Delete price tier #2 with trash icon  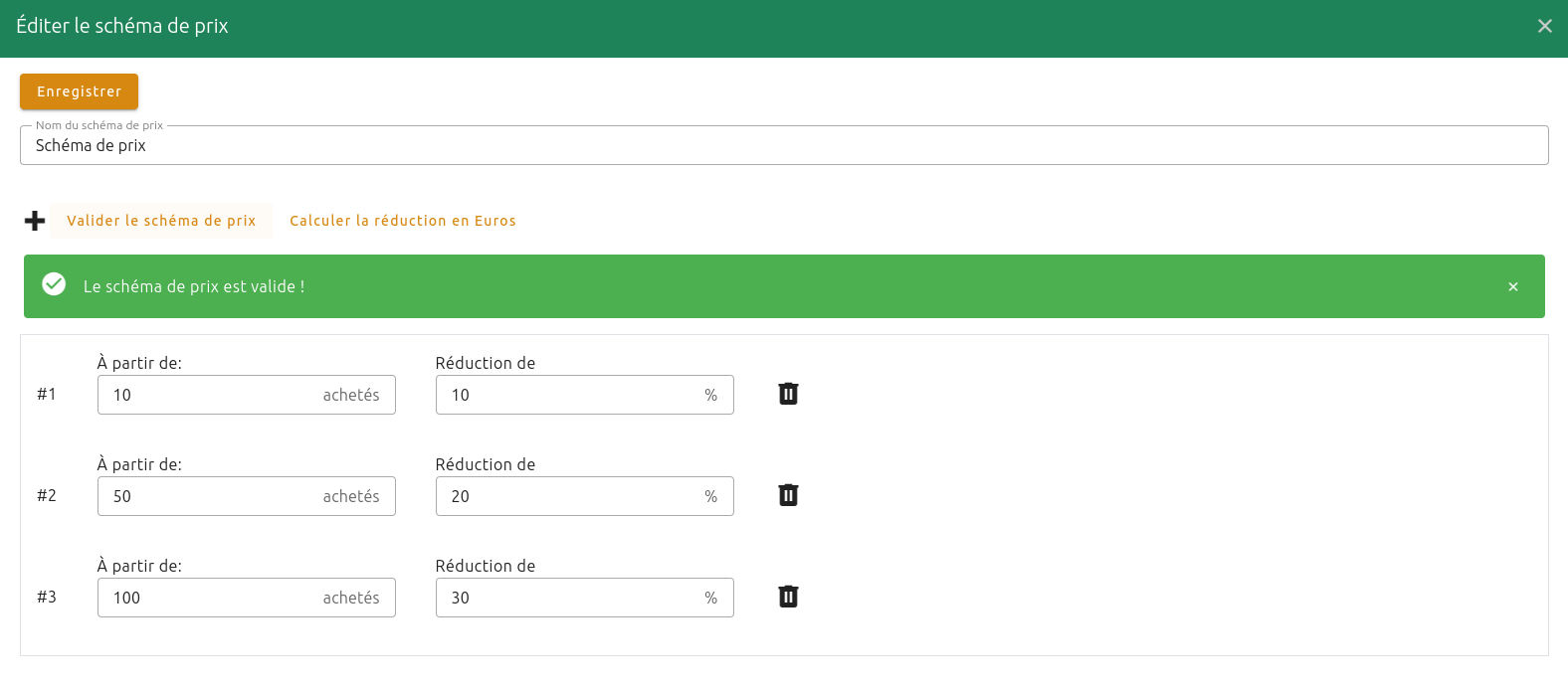click(788, 495)
